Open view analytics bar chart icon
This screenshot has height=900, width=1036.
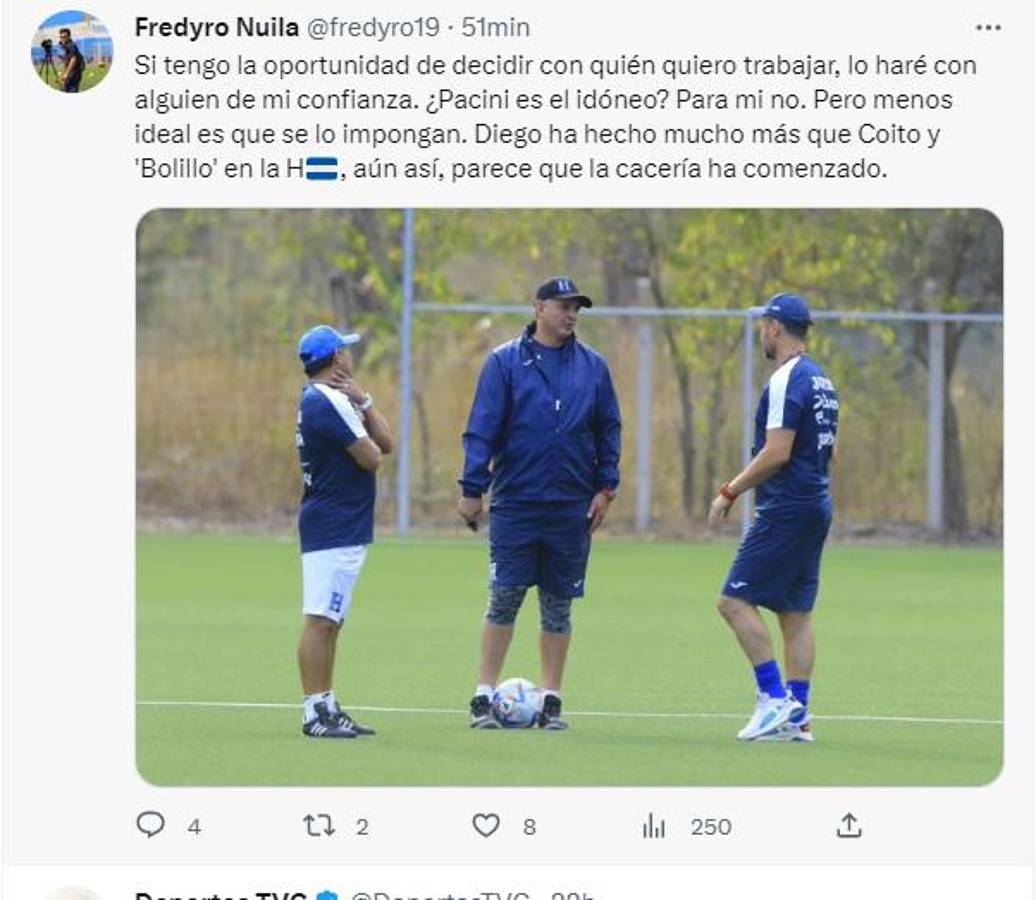click(x=654, y=825)
